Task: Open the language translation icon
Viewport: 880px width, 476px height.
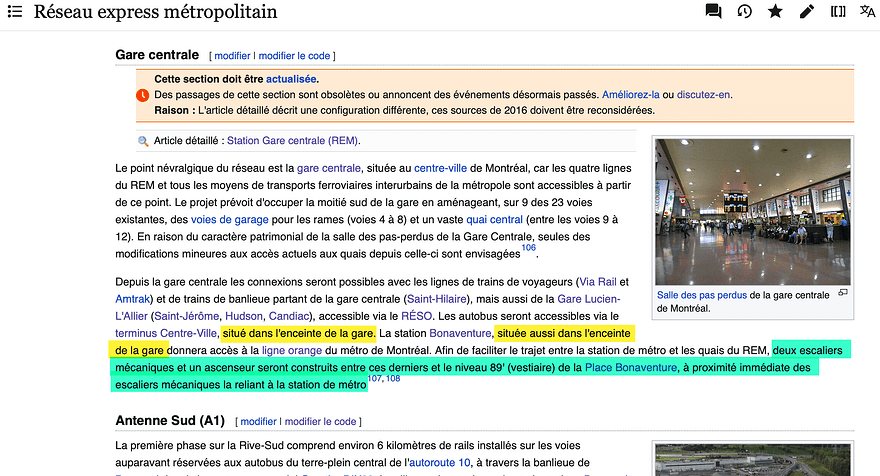Action: (867, 12)
